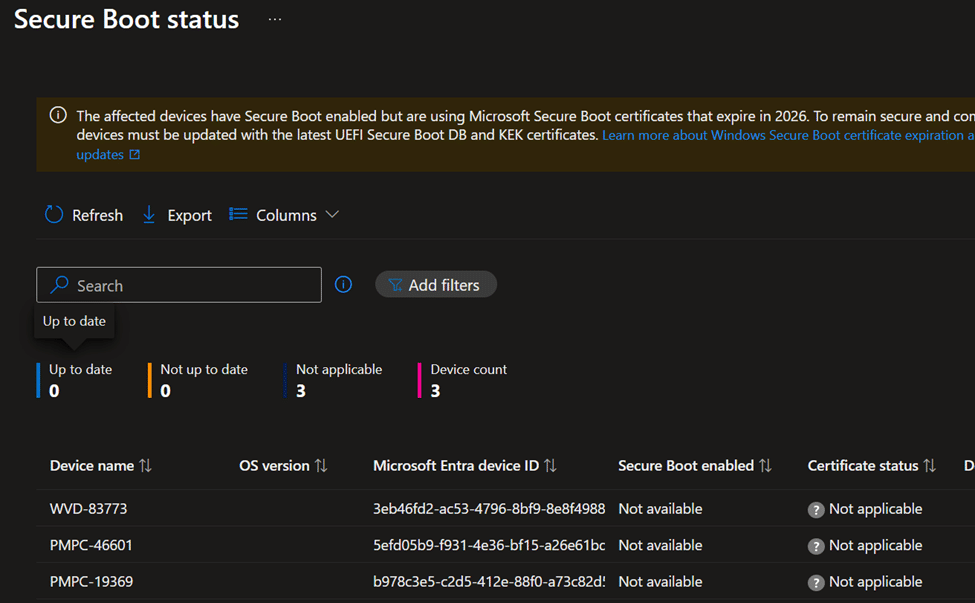
Task: Open the Columns chooser dropdown
Action: 285,215
